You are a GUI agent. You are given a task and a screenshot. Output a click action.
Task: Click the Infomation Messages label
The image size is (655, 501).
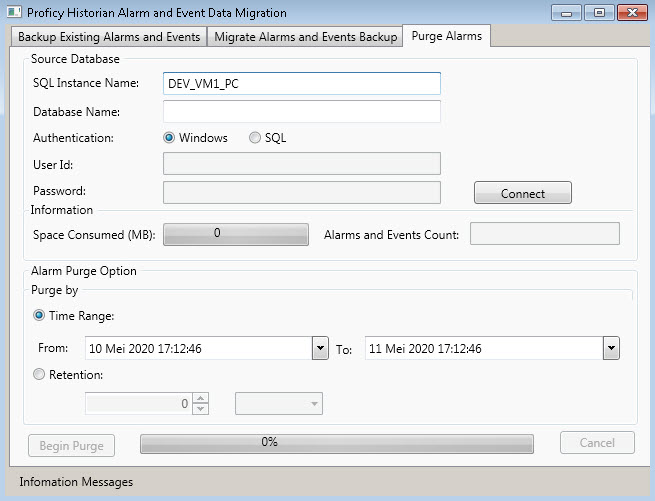point(76,482)
